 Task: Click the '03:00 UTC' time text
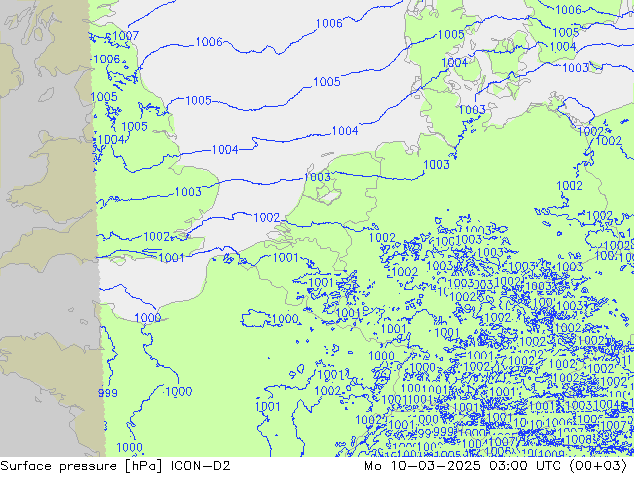click(525, 466)
